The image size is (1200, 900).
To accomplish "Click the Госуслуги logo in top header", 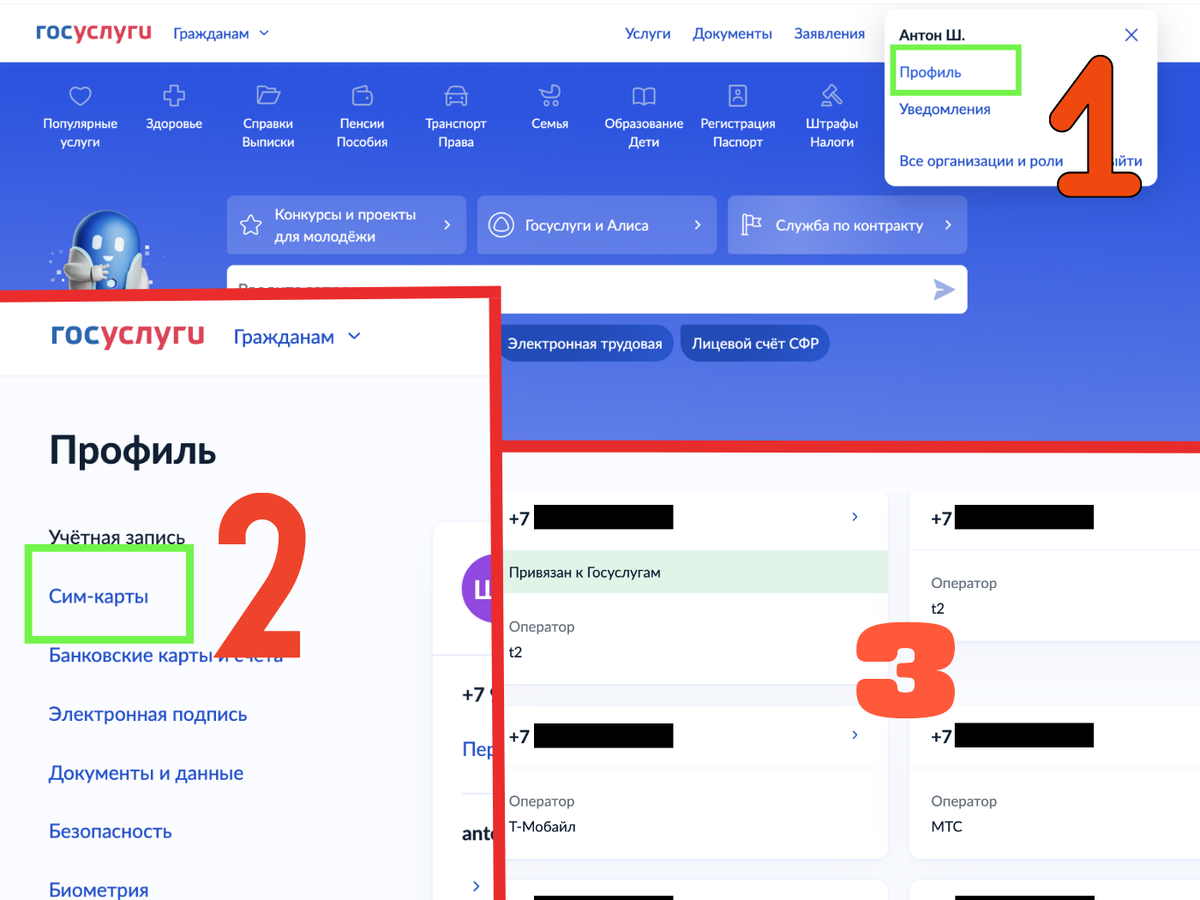I will point(94,33).
